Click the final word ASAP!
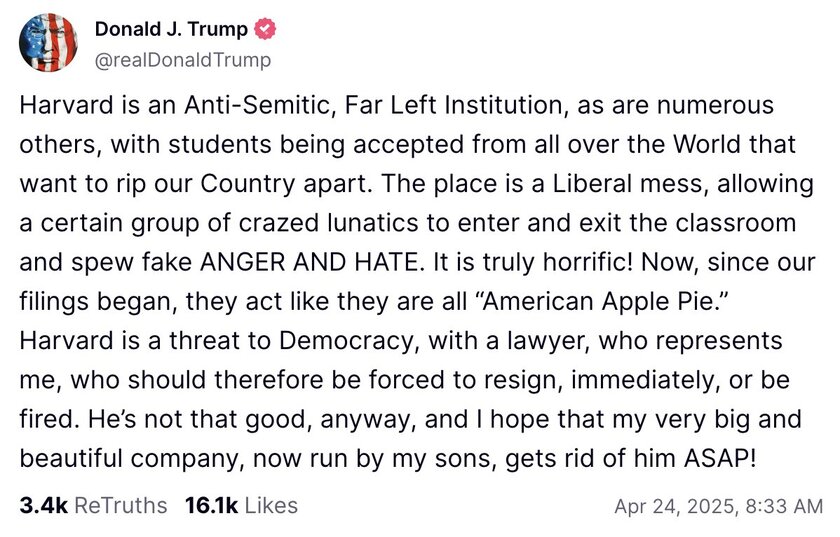The image size is (840, 537). (x=719, y=458)
